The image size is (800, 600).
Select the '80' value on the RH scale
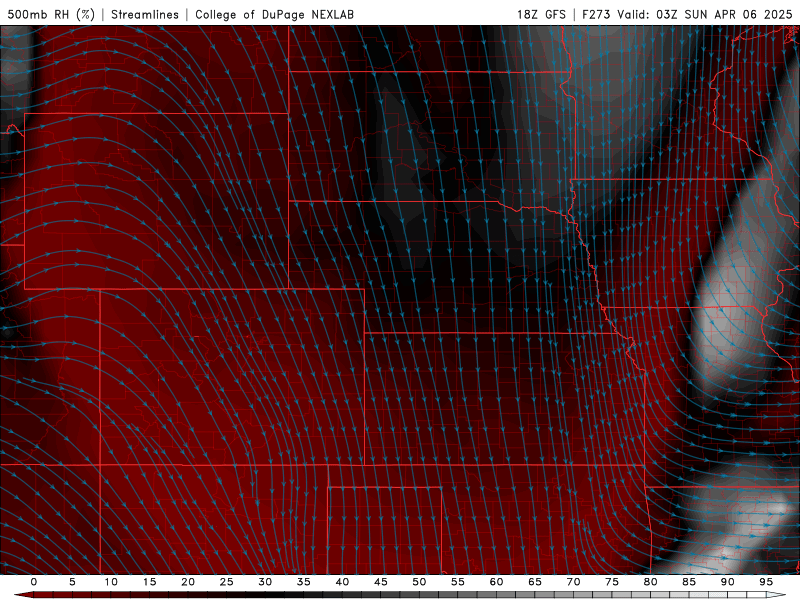(x=650, y=582)
